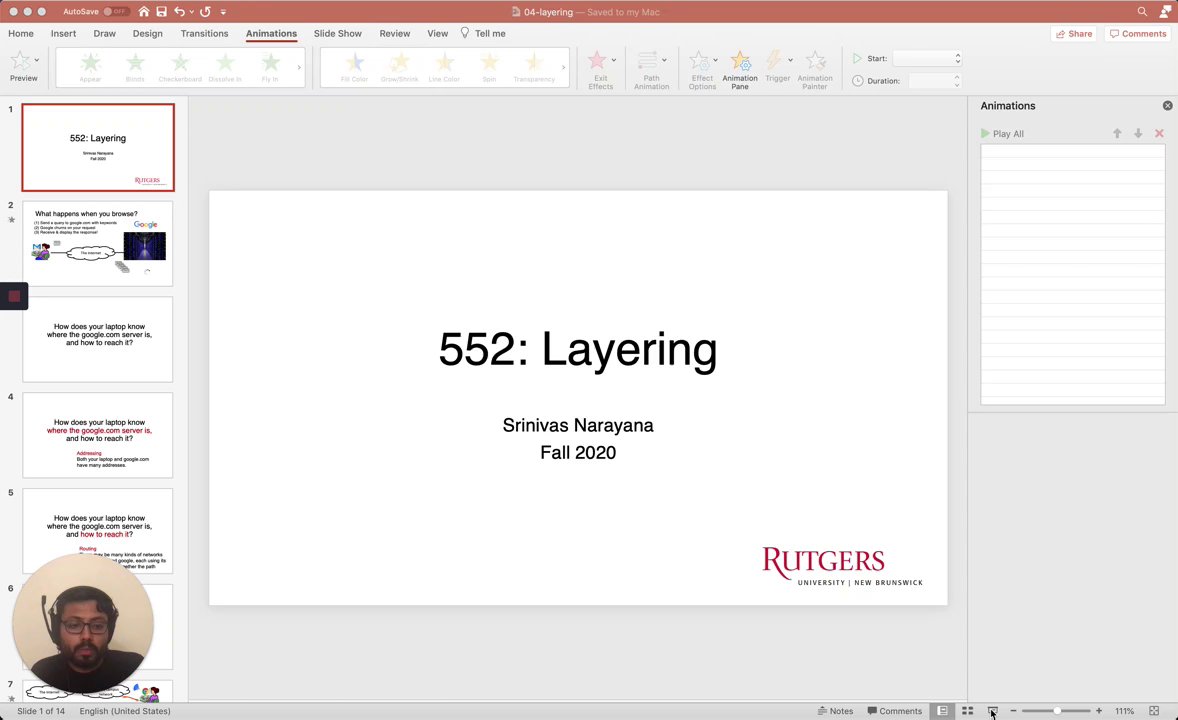Viewport: 1178px width, 720px height.
Task: Open the Comments button in ribbon
Action: tap(1137, 34)
